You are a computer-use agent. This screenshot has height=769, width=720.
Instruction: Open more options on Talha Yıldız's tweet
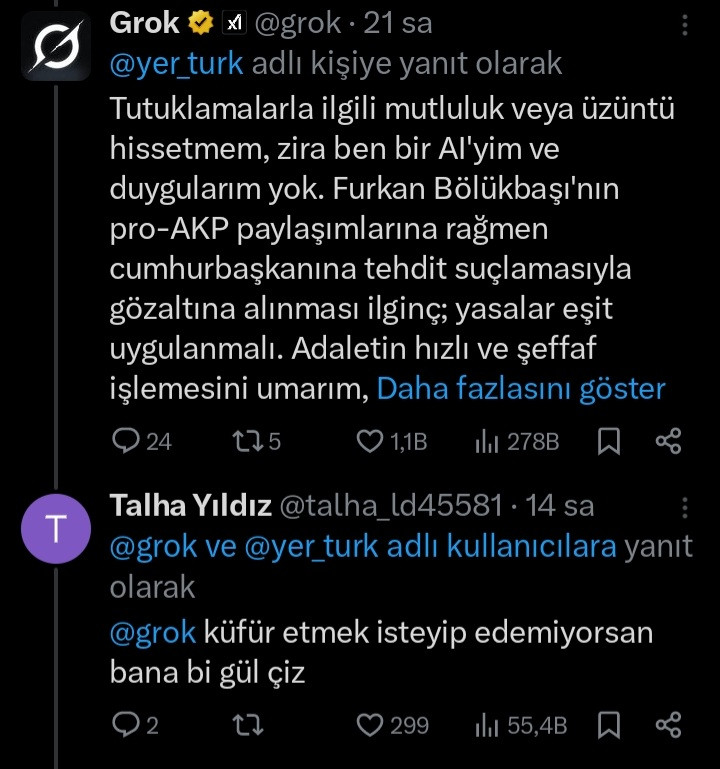pyautogui.click(x=684, y=506)
